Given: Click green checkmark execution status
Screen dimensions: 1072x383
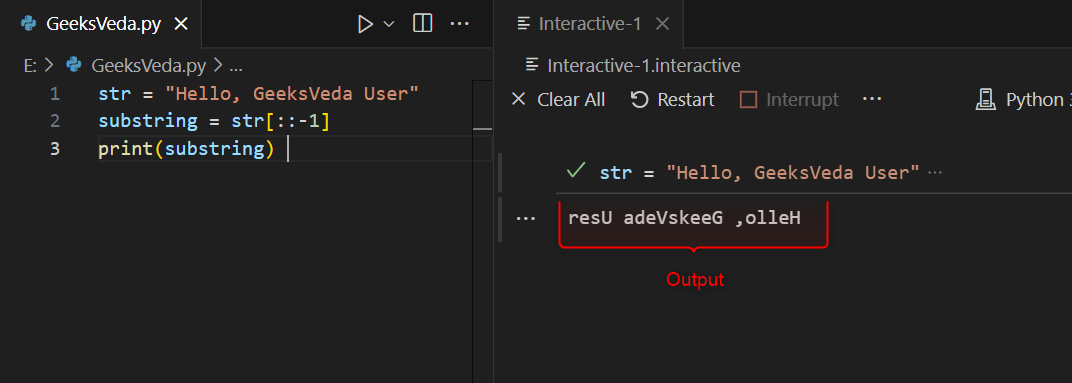Looking at the screenshot, I should [576, 171].
